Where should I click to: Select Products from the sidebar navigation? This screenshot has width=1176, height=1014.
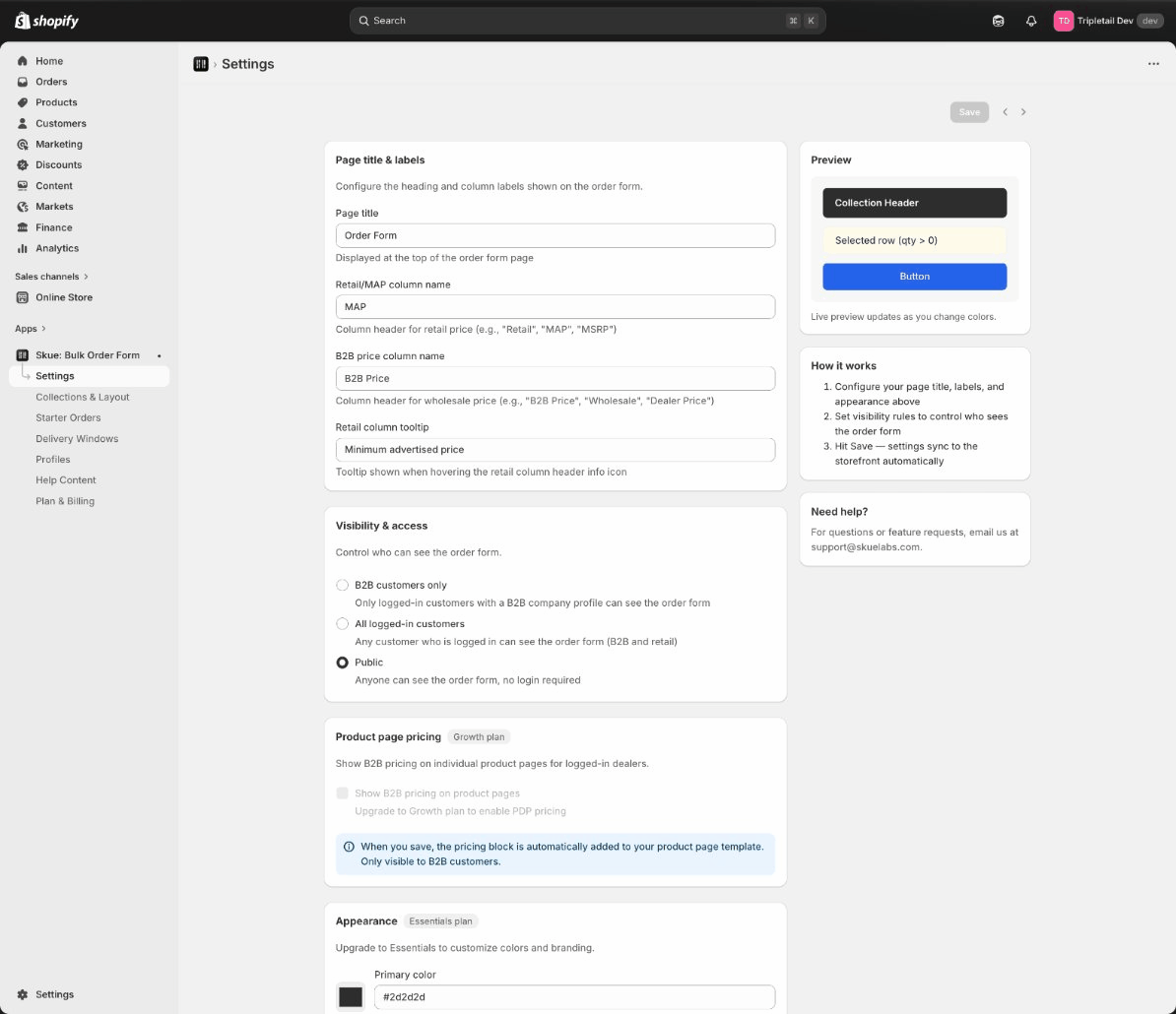pyautogui.click(x=22, y=101)
